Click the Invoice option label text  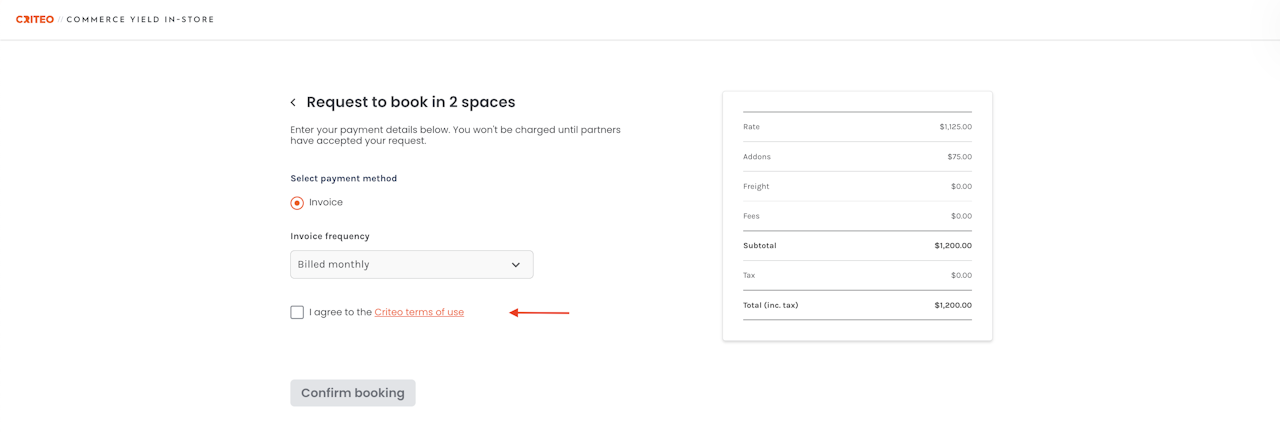(326, 202)
